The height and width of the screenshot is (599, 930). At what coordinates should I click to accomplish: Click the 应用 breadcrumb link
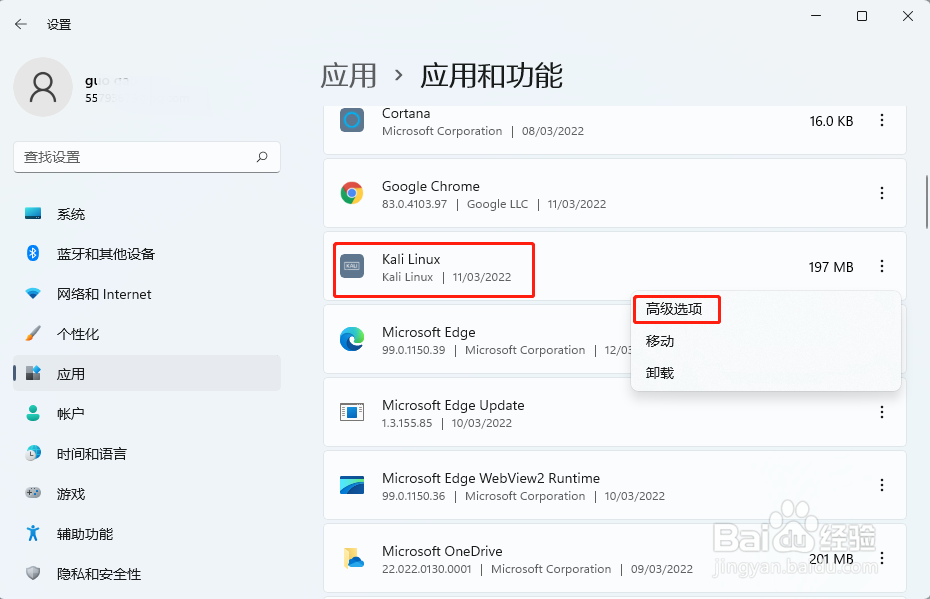tap(349, 76)
